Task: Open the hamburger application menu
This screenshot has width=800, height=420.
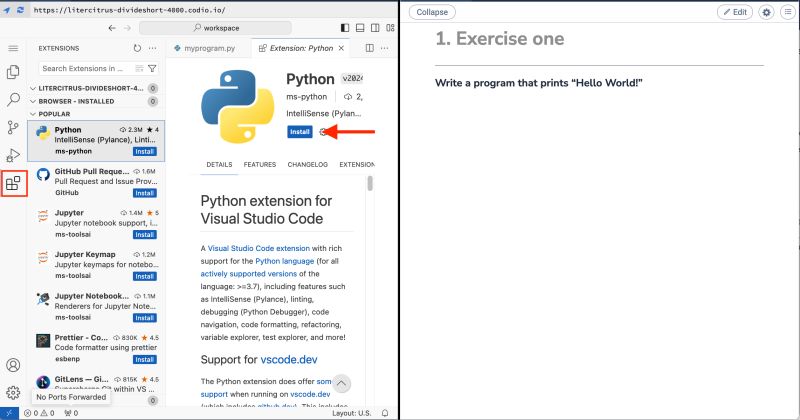Action: pos(13,48)
